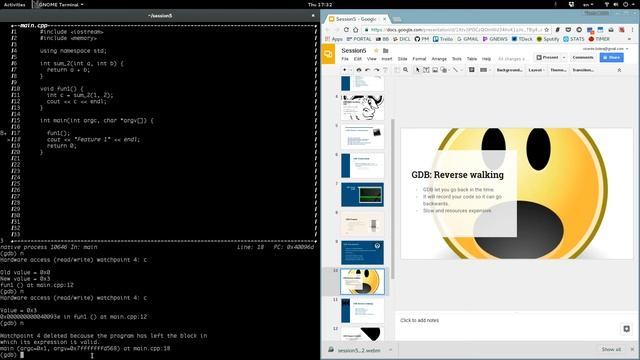The width and height of the screenshot is (640, 360).
Task: Rename the Session5 presentation title
Action: [x=354, y=51]
